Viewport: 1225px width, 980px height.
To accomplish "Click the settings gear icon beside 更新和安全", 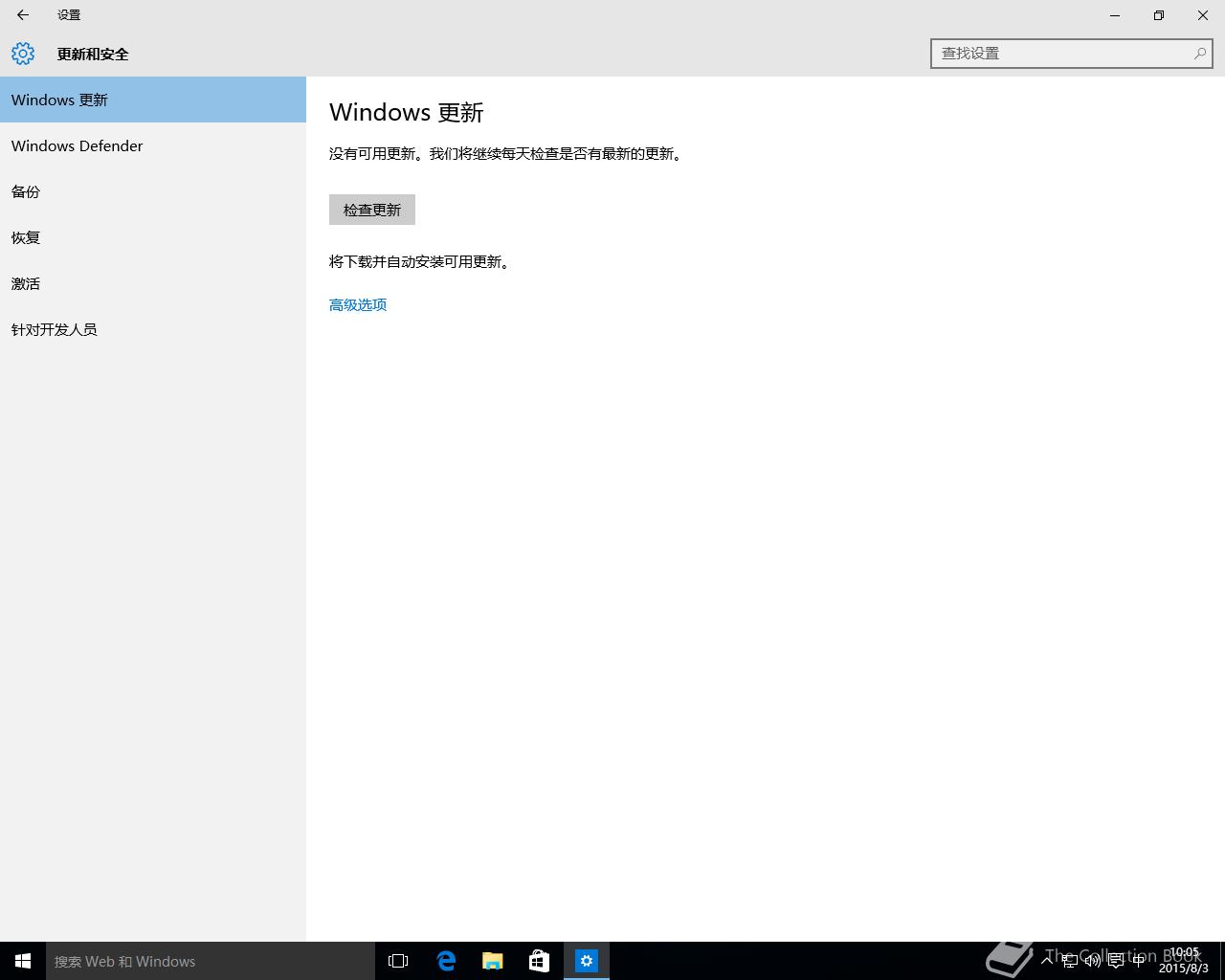I will pos(23,54).
